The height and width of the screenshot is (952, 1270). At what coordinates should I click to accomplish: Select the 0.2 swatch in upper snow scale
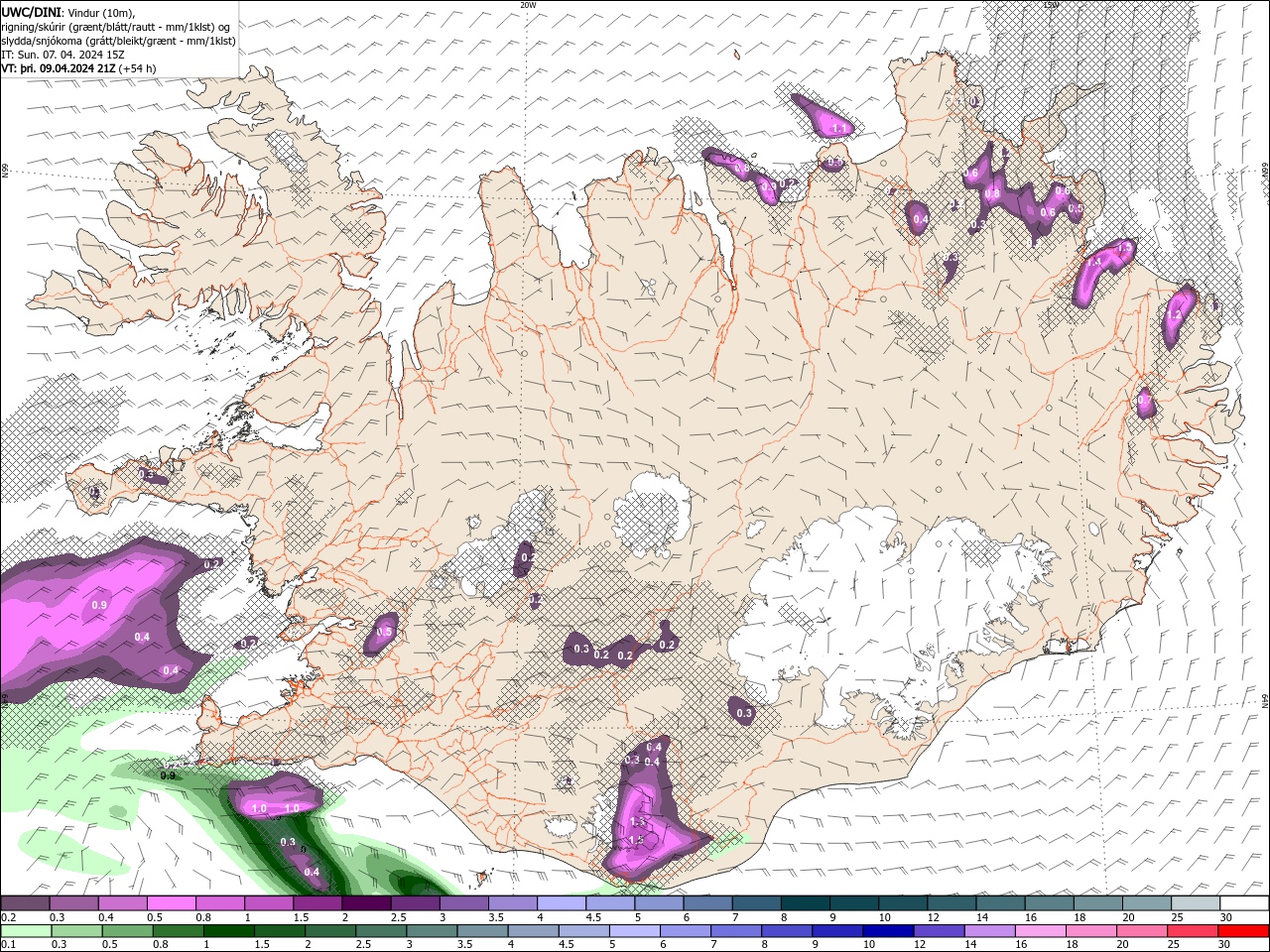pos(25,903)
